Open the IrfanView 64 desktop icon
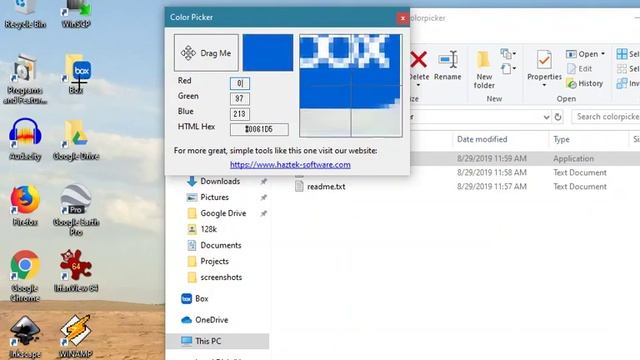This screenshot has width=640, height=360. coord(76,271)
